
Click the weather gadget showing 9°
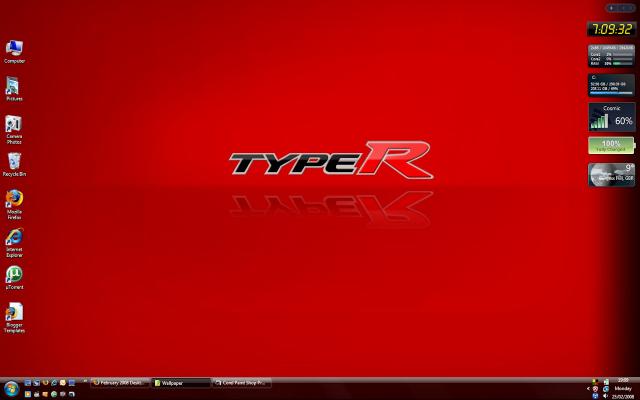pos(611,175)
